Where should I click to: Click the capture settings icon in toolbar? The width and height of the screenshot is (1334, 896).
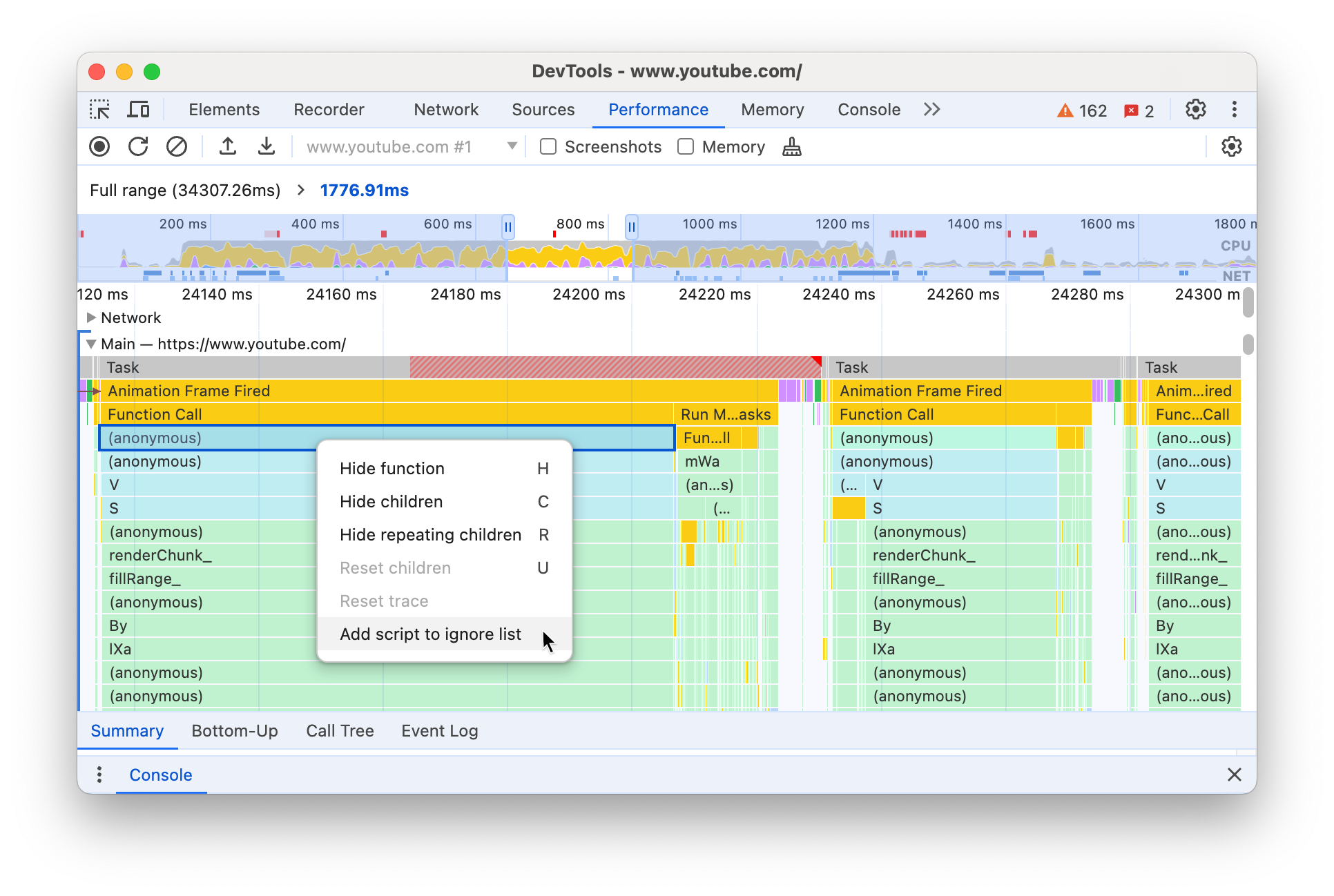[1231, 147]
